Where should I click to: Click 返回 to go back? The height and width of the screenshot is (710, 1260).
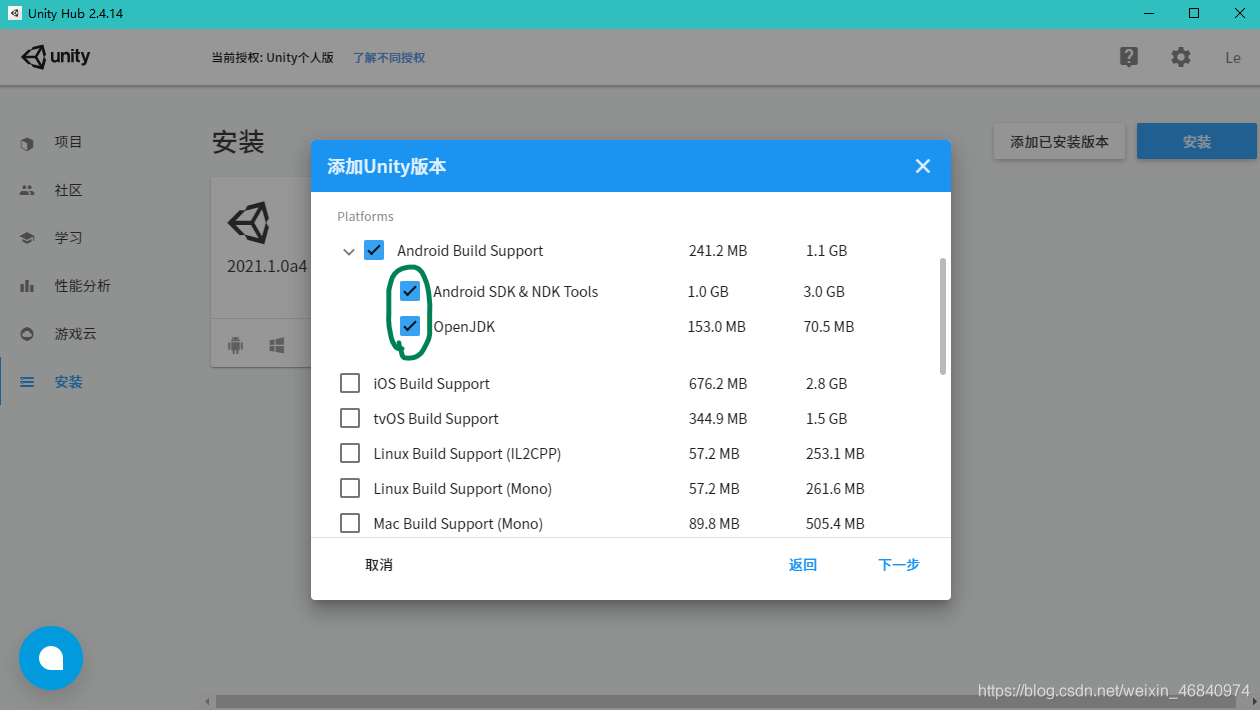803,565
